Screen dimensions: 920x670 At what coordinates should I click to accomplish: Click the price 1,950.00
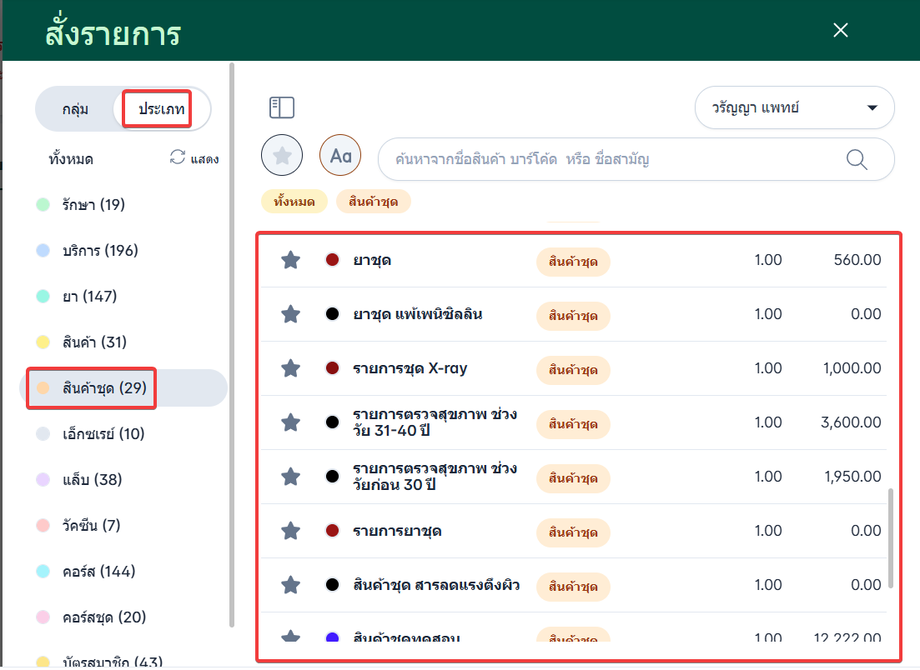[x=853, y=476]
